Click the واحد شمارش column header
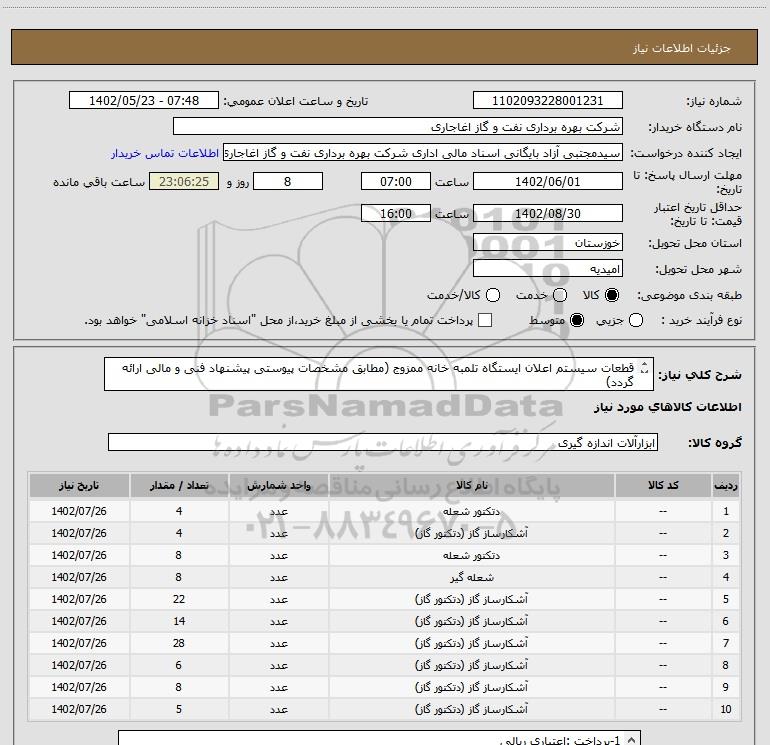 278,485
